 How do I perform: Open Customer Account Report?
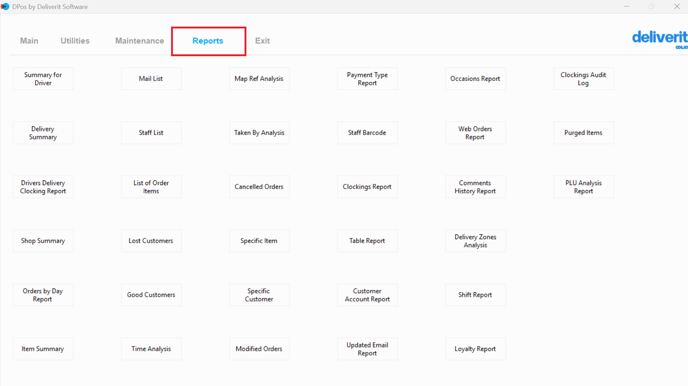click(367, 294)
